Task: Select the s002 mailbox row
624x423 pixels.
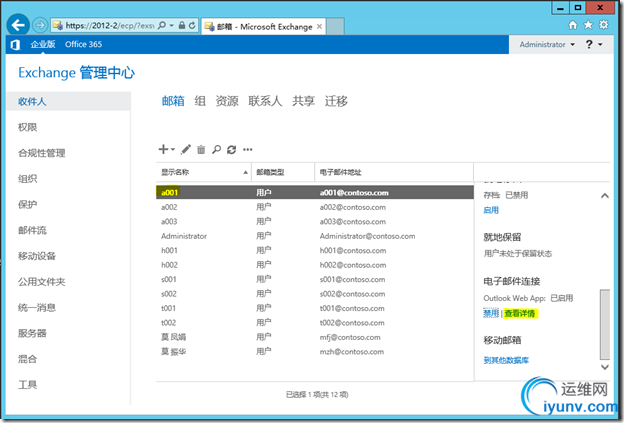Action: pyautogui.click(x=315, y=294)
